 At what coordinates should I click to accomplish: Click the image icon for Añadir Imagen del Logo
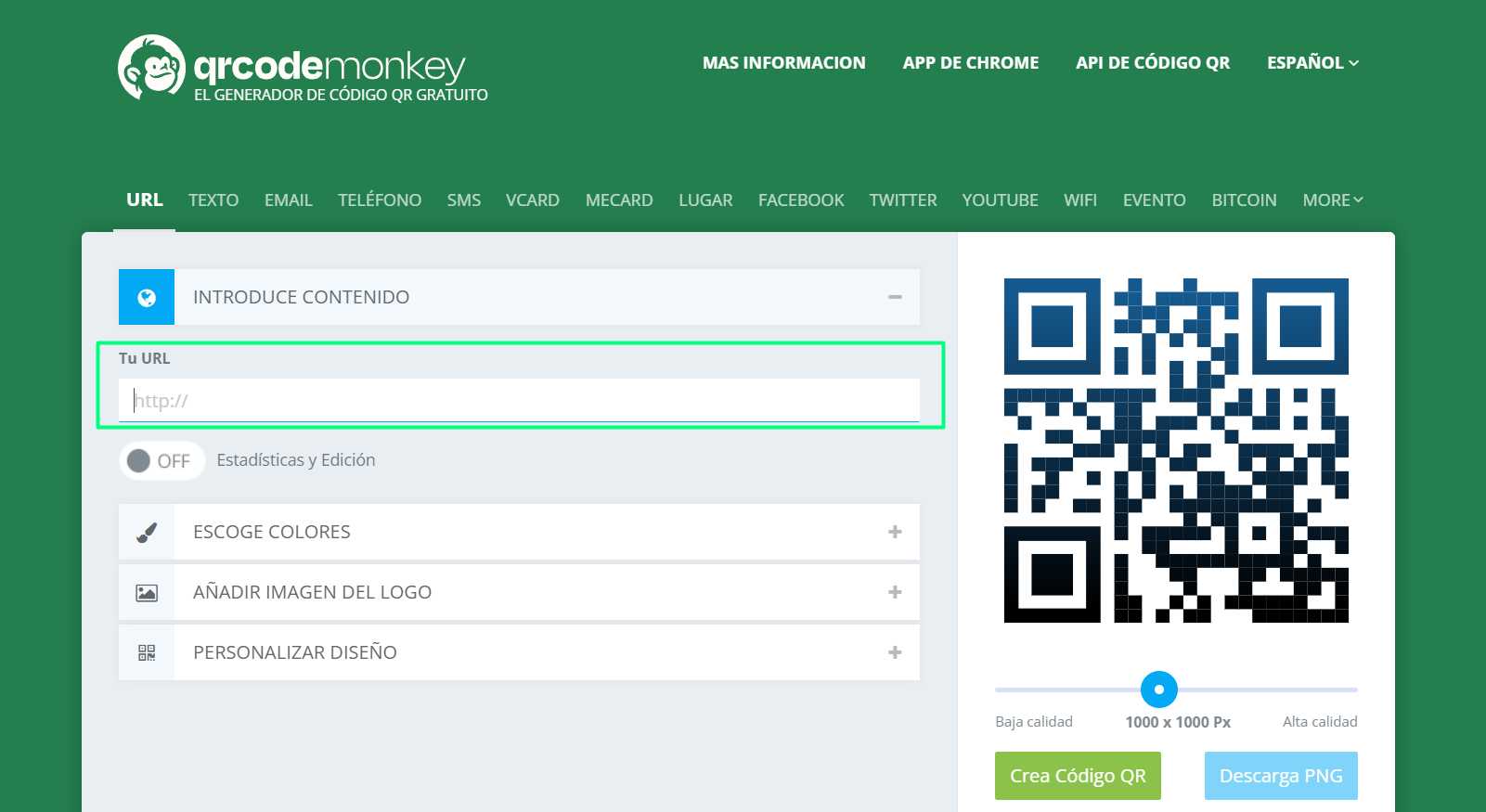tap(147, 592)
